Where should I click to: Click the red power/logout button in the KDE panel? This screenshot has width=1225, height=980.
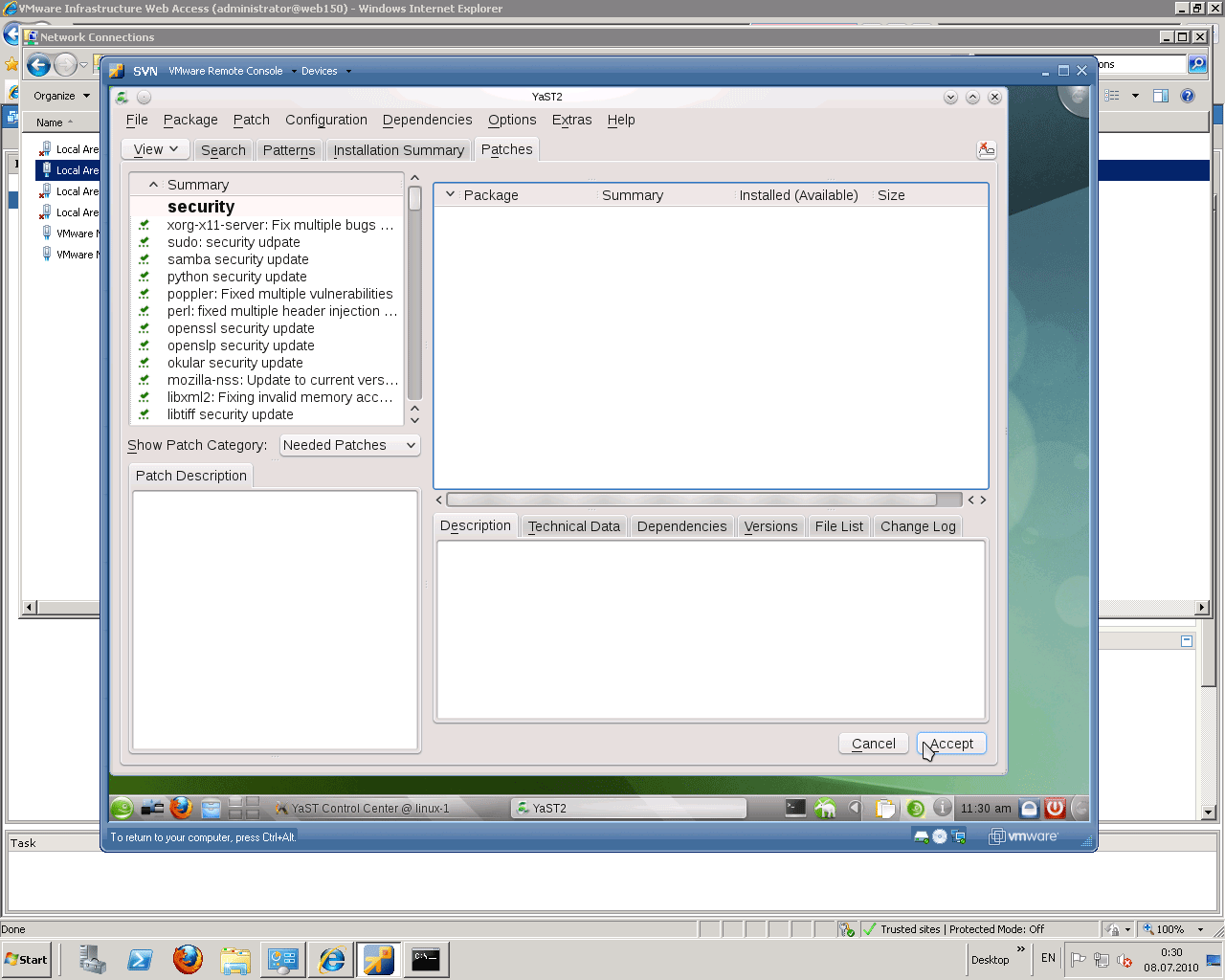point(1055,809)
